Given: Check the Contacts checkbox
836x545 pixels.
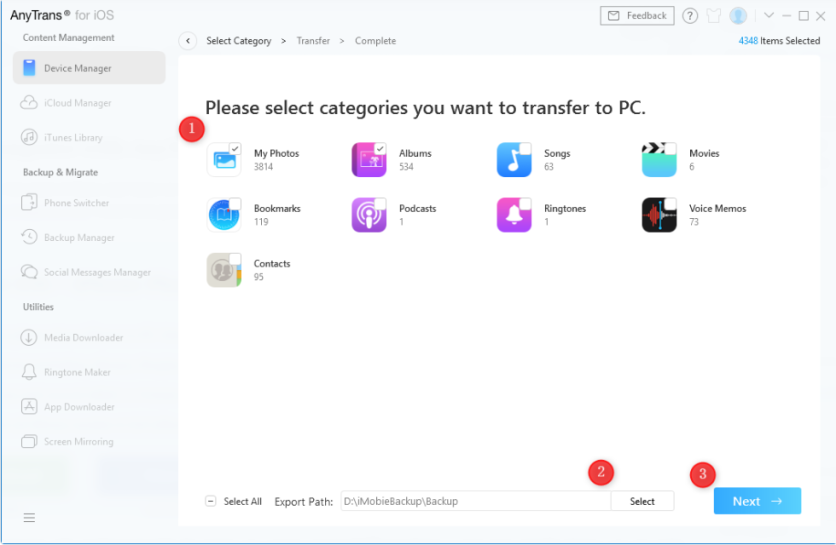Looking at the screenshot, I should [x=235, y=259].
